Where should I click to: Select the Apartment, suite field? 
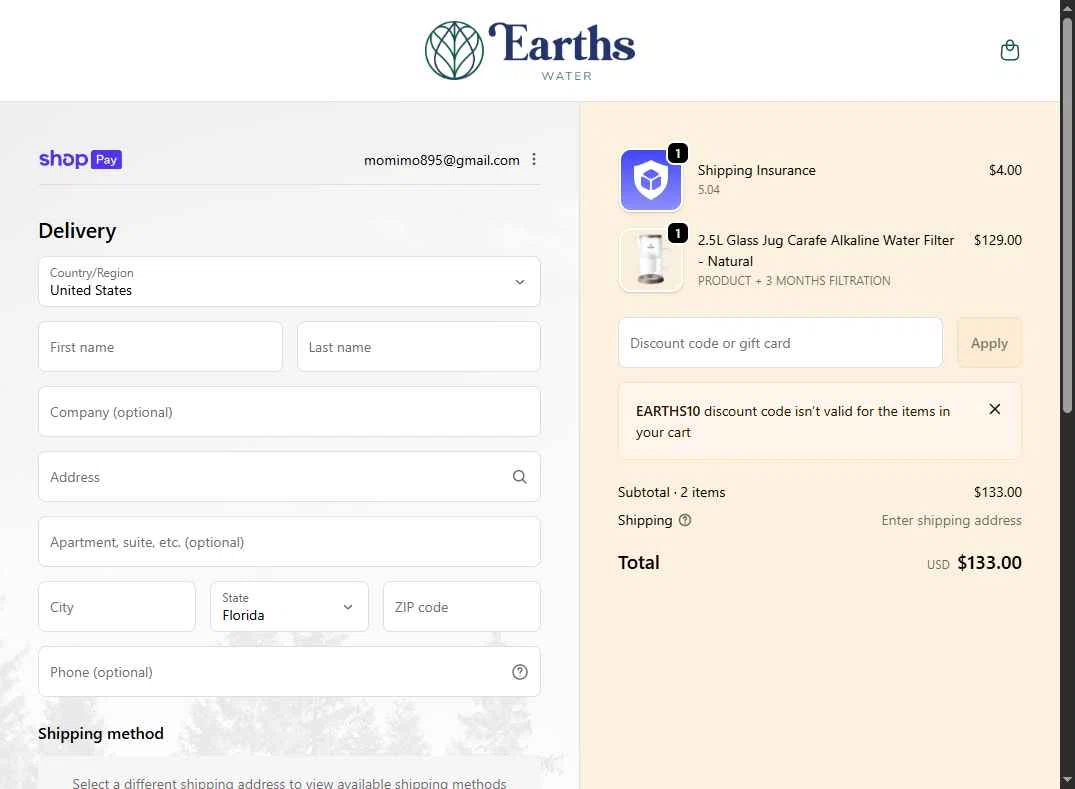pos(289,542)
